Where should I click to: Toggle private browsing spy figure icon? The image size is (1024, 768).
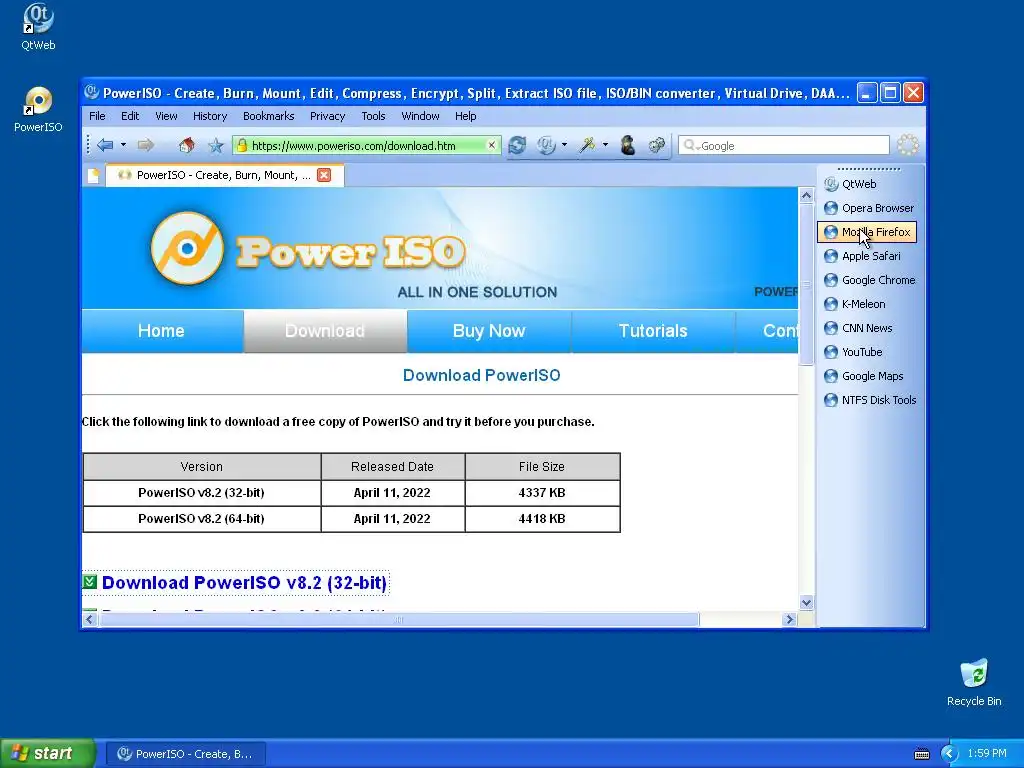tap(628, 145)
